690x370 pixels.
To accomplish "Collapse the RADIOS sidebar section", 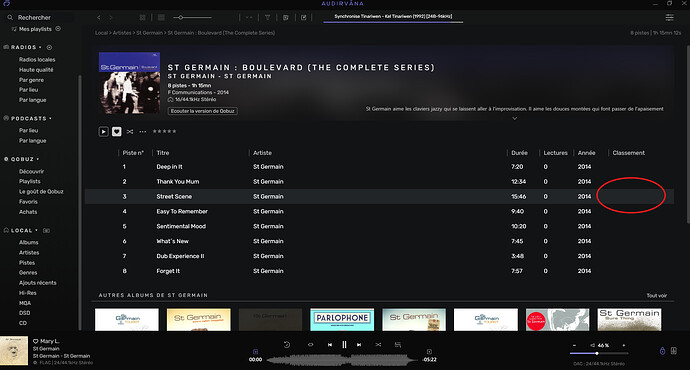I will tap(40, 47).
